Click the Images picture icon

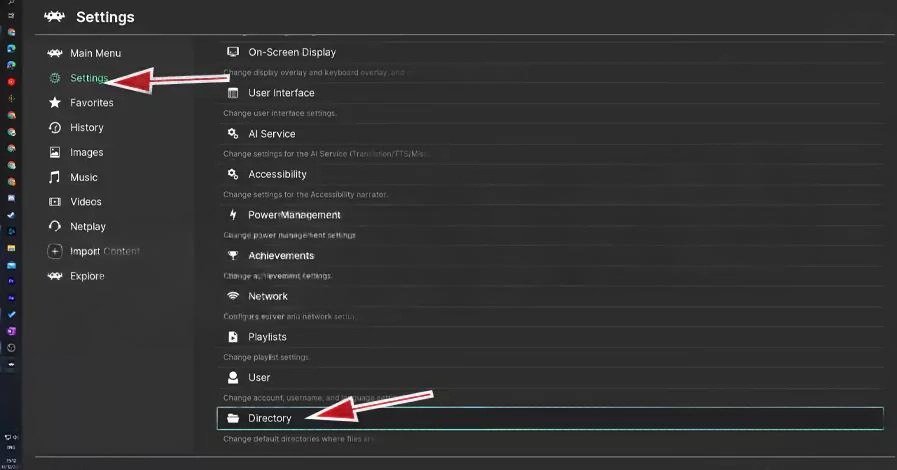click(55, 153)
